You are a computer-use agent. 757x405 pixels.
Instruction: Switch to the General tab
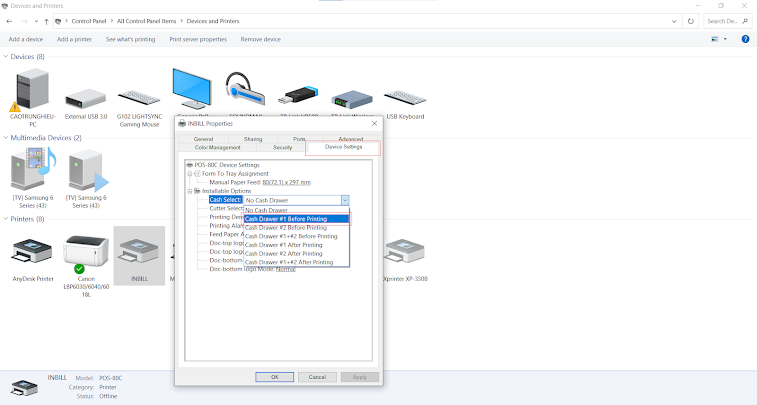[x=203, y=139]
